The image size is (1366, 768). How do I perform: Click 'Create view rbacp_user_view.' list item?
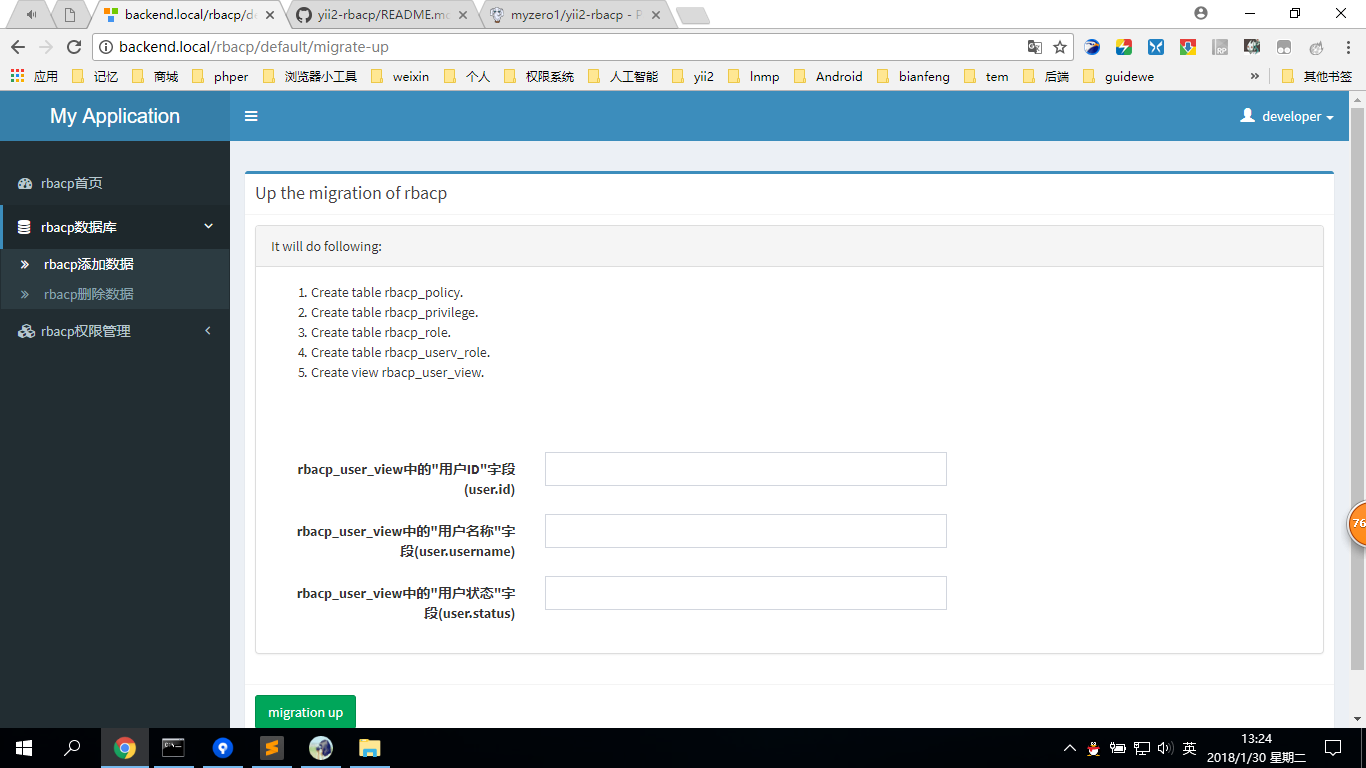(397, 373)
